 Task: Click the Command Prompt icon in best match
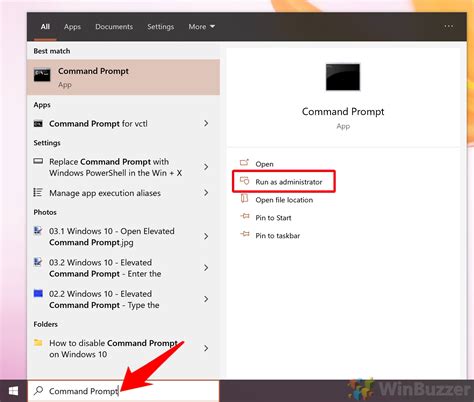tap(42, 75)
